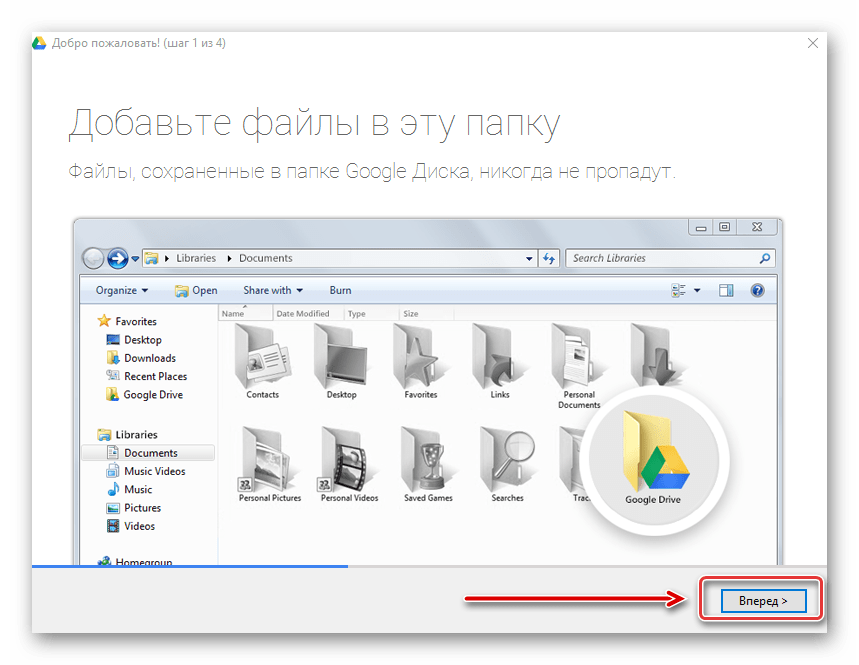The height and width of the screenshot is (665, 859).
Task: Click the change view icon
Action: (678, 290)
